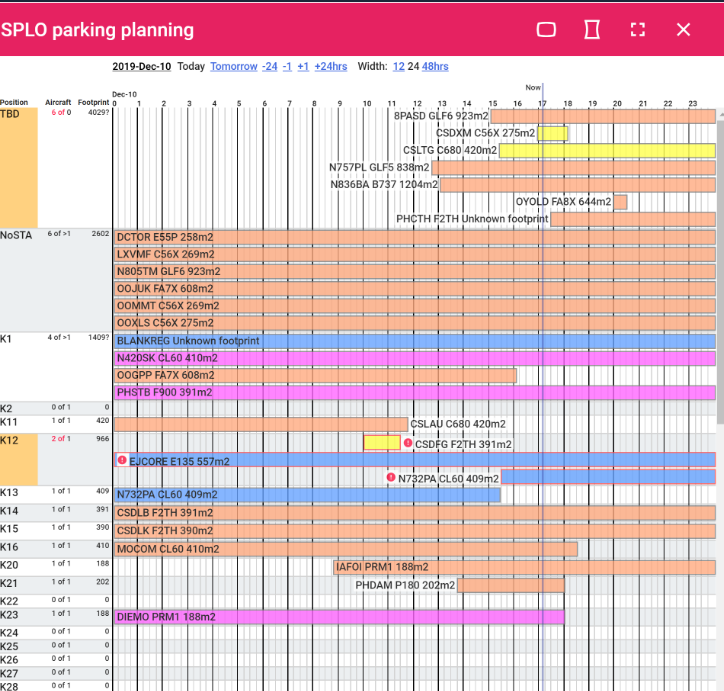Screen dimensions: 724x691
Task: Go back 24 hours with -24 link
Action: pos(270,66)
